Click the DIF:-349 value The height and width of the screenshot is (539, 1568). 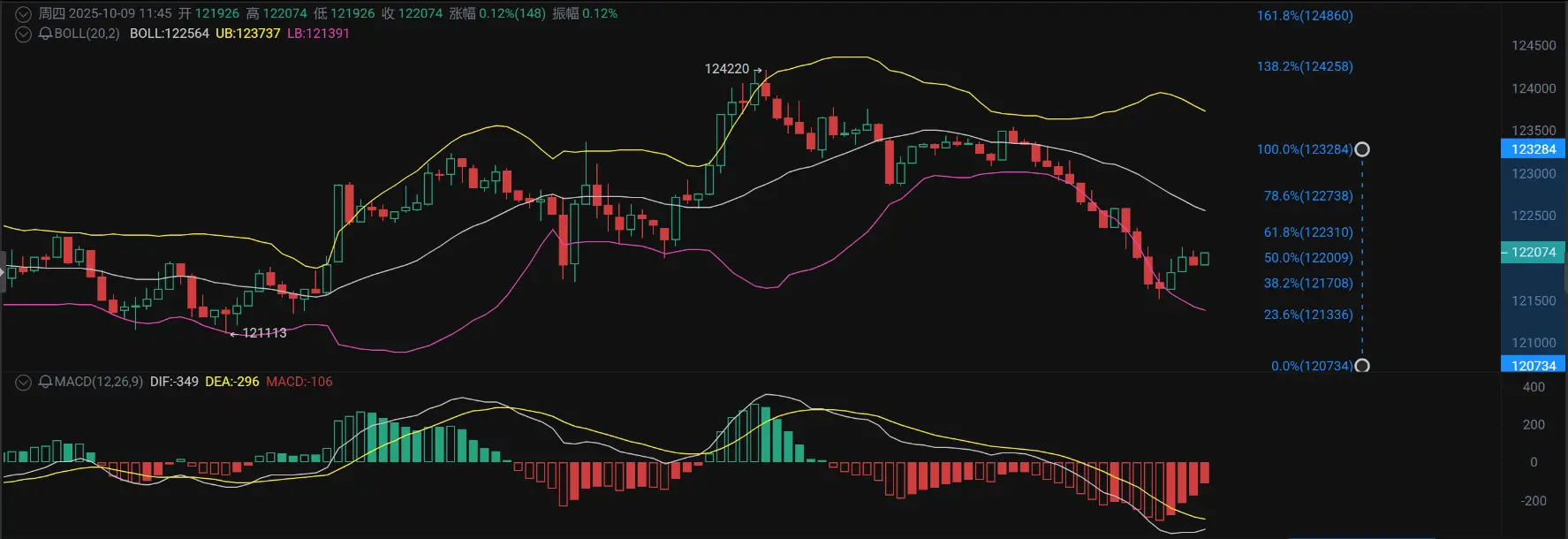pos(174,382)
